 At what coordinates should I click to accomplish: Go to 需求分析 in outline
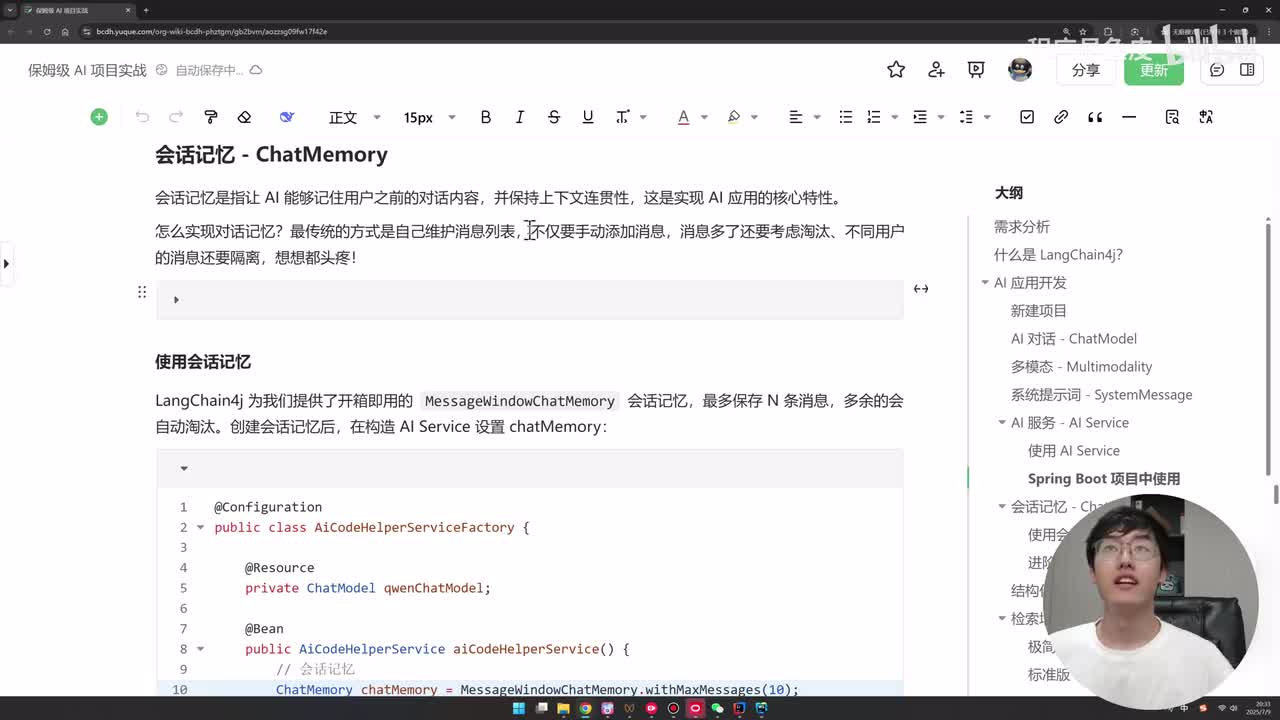click(x=1022, y=227)
